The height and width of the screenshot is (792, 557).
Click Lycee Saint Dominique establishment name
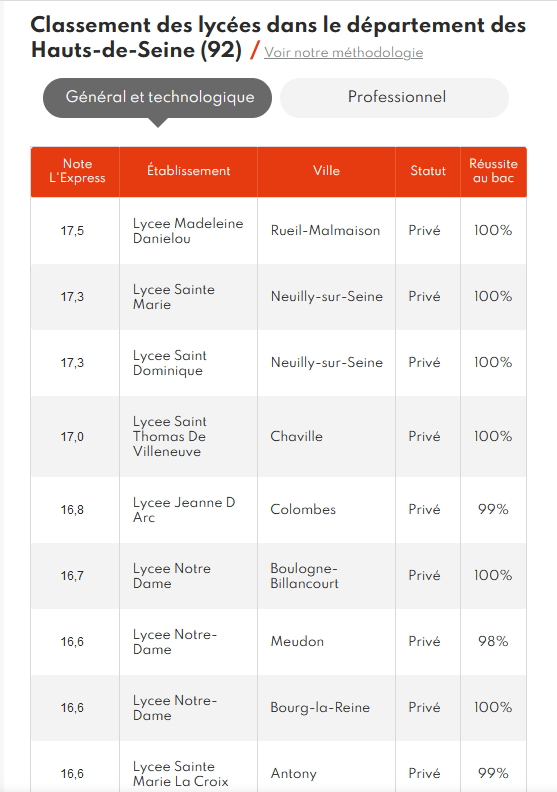170,363
